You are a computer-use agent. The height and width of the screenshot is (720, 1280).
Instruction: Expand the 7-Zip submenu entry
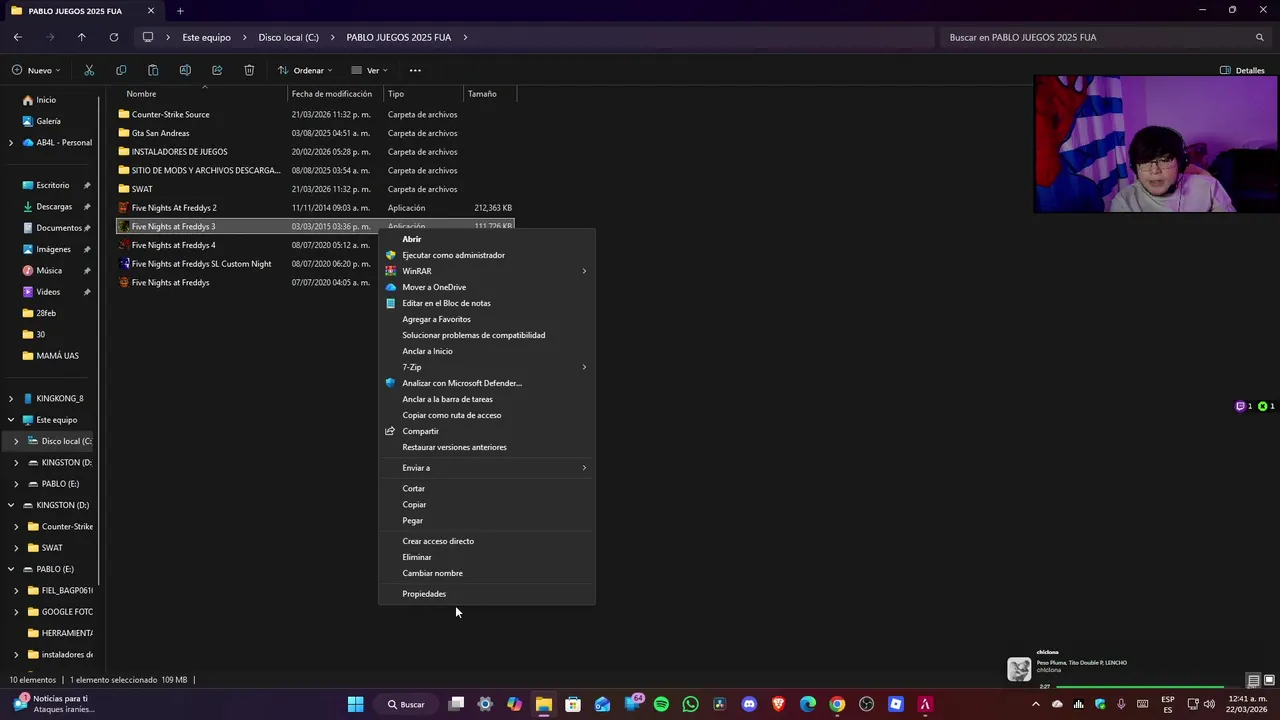pyautogui.click(x=487, y=367)
